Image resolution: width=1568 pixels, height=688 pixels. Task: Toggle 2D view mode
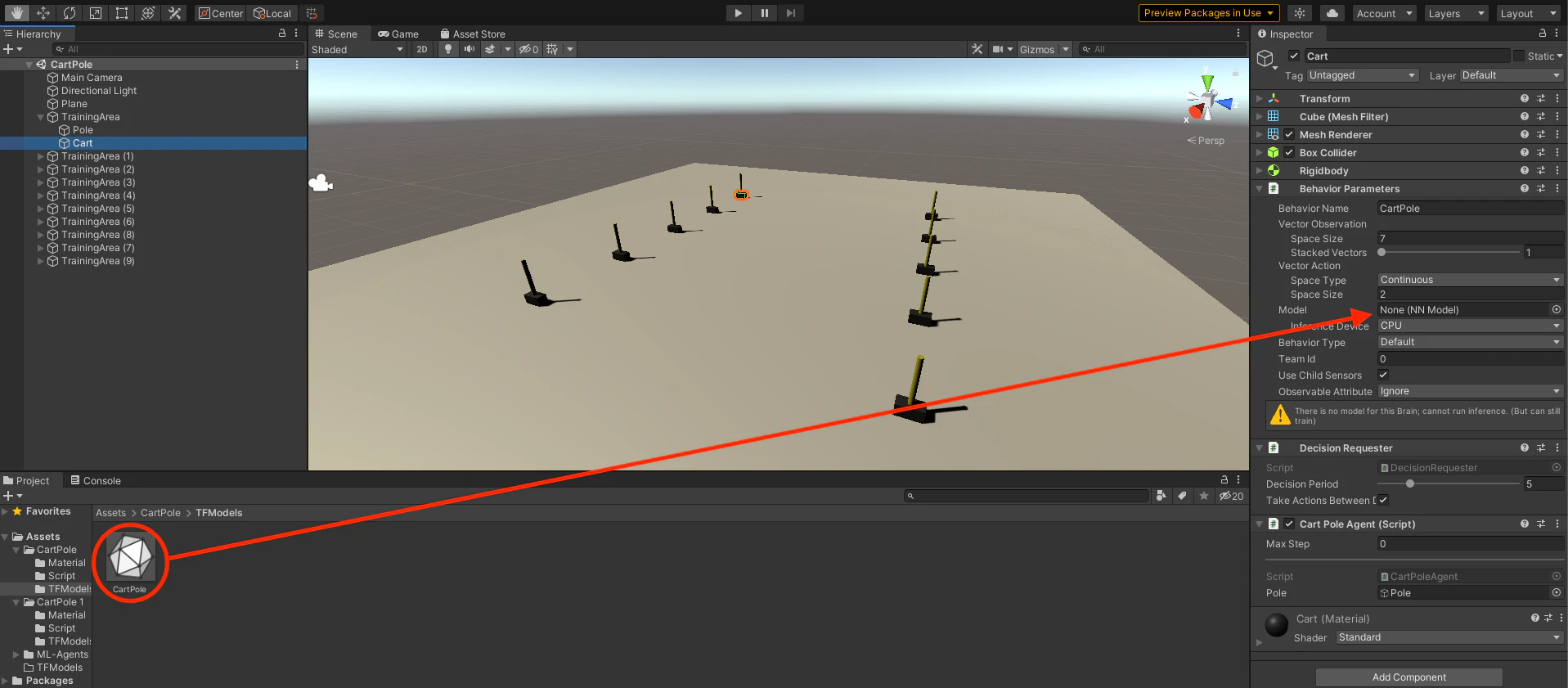tap(421, 49)
